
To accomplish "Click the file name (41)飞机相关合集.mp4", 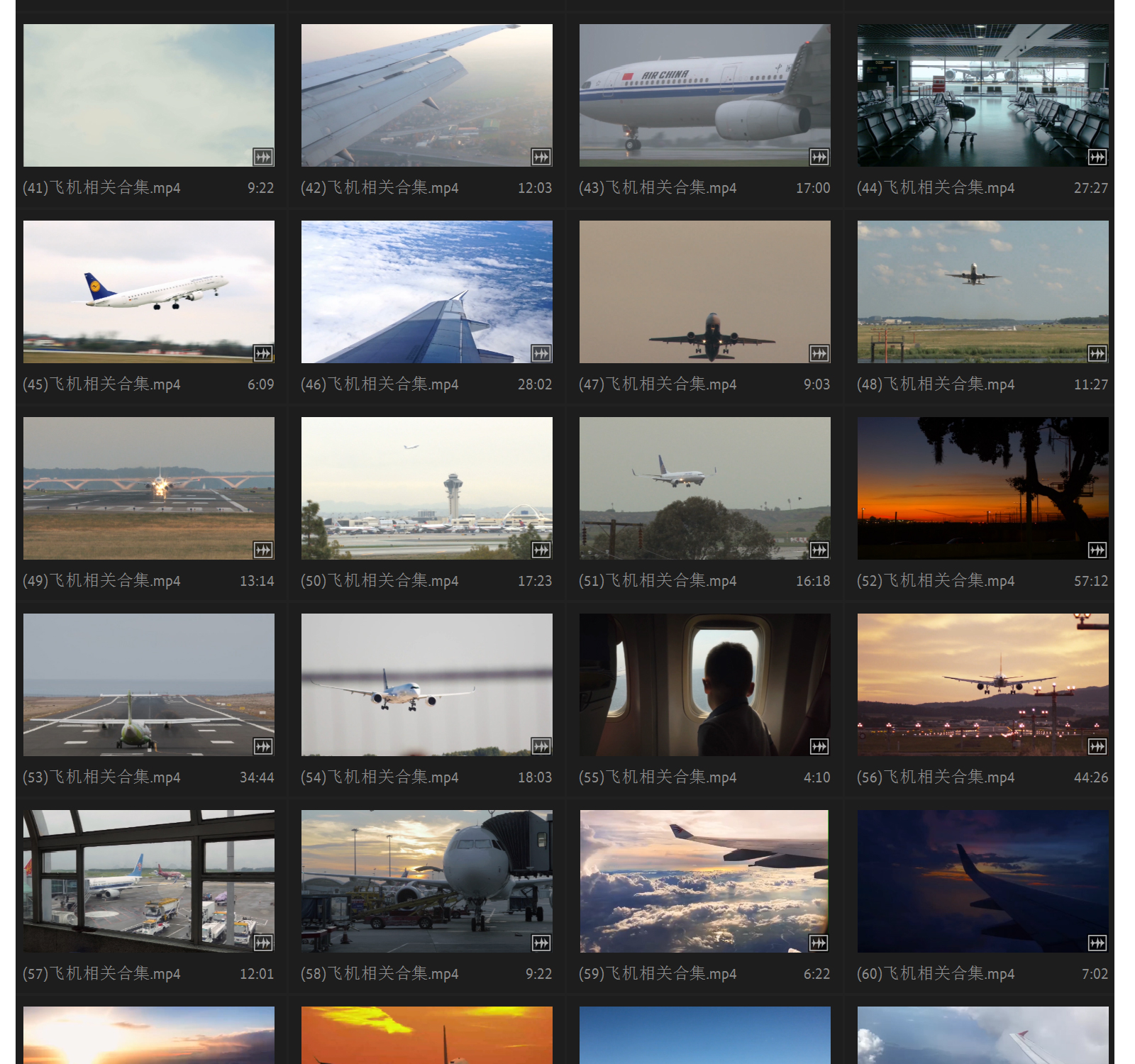I will point(101,188).
